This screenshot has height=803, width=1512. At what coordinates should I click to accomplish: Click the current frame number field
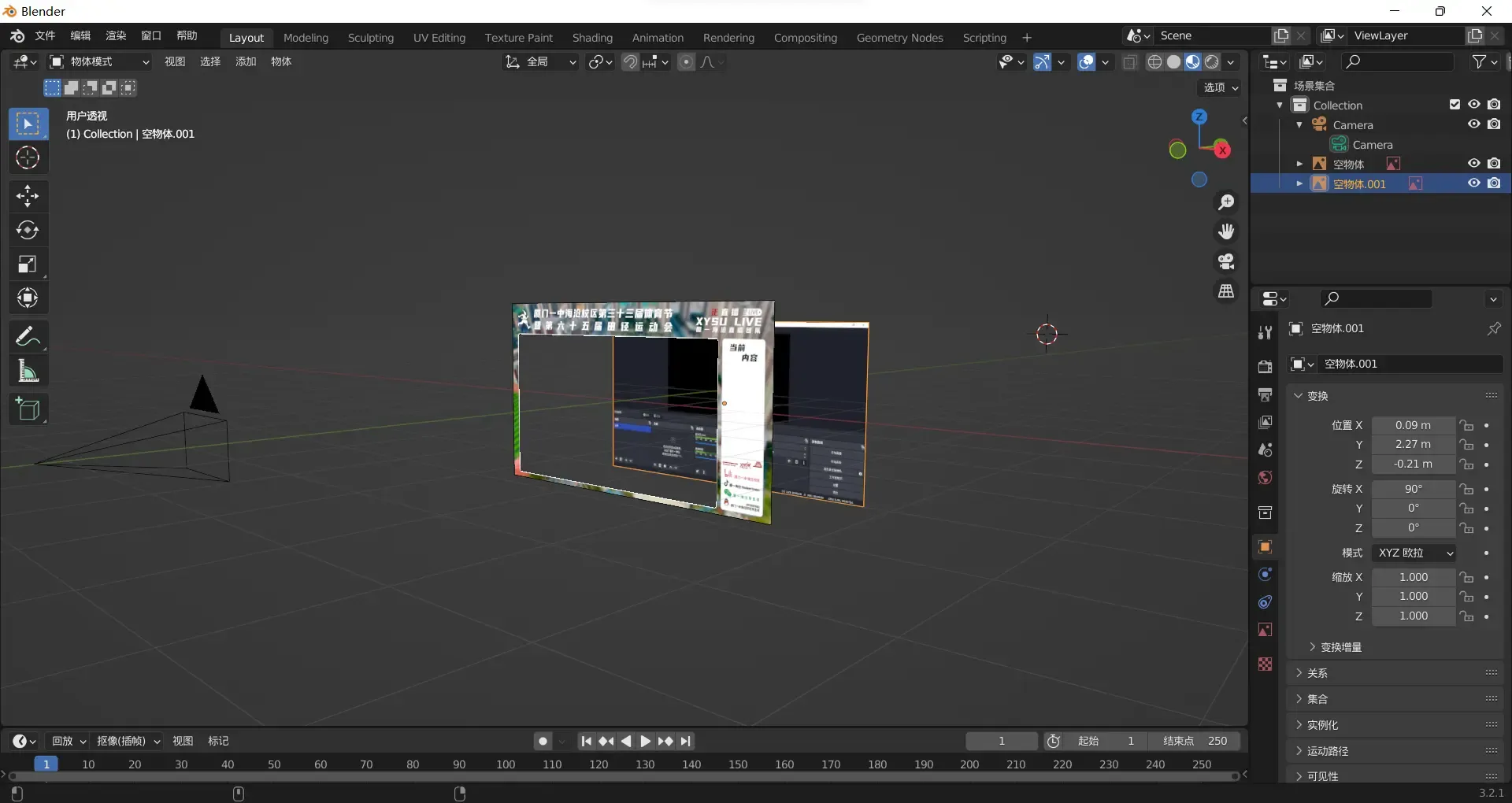pos(1002,741)
